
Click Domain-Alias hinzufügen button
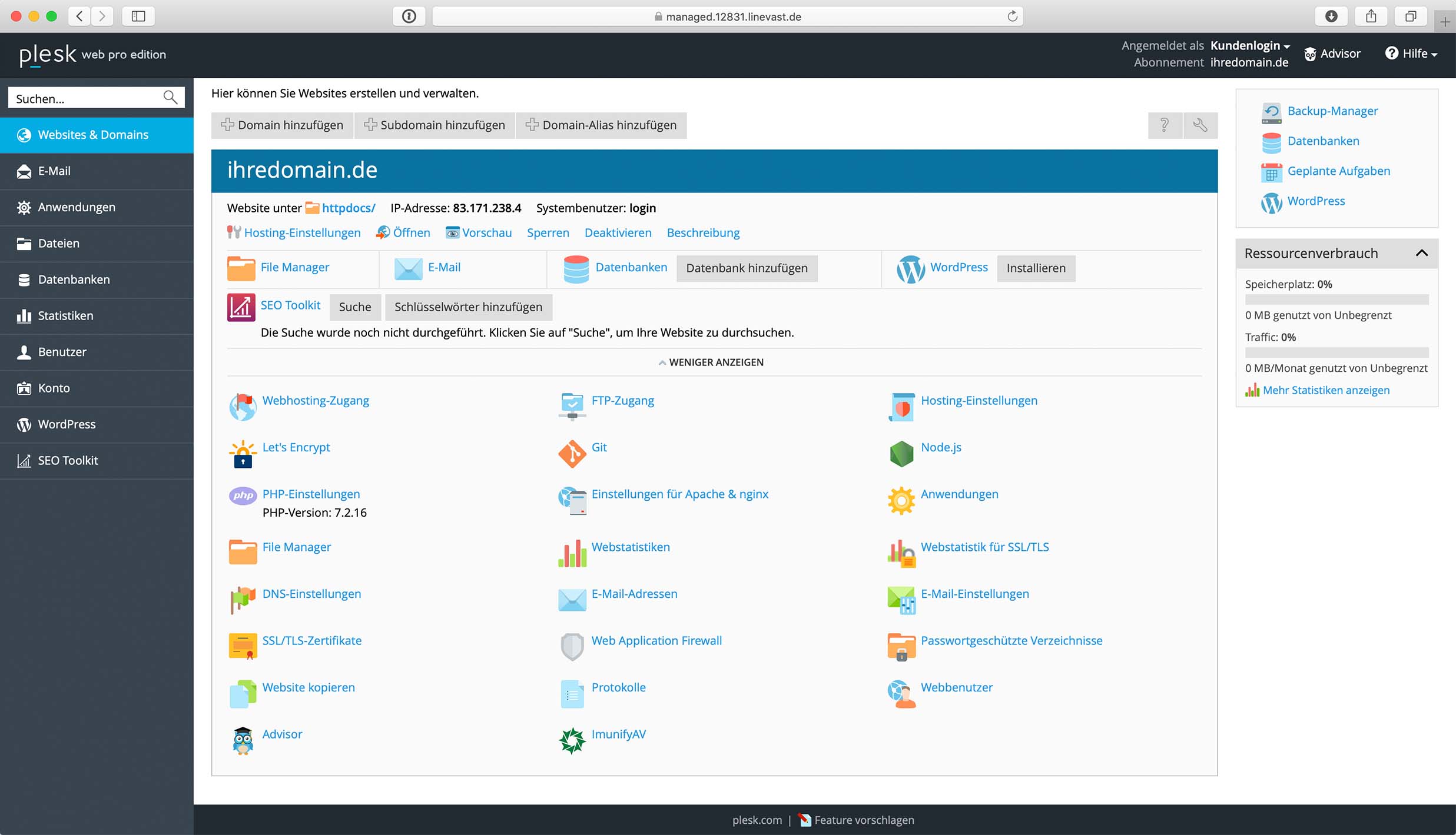pos(601,125)
